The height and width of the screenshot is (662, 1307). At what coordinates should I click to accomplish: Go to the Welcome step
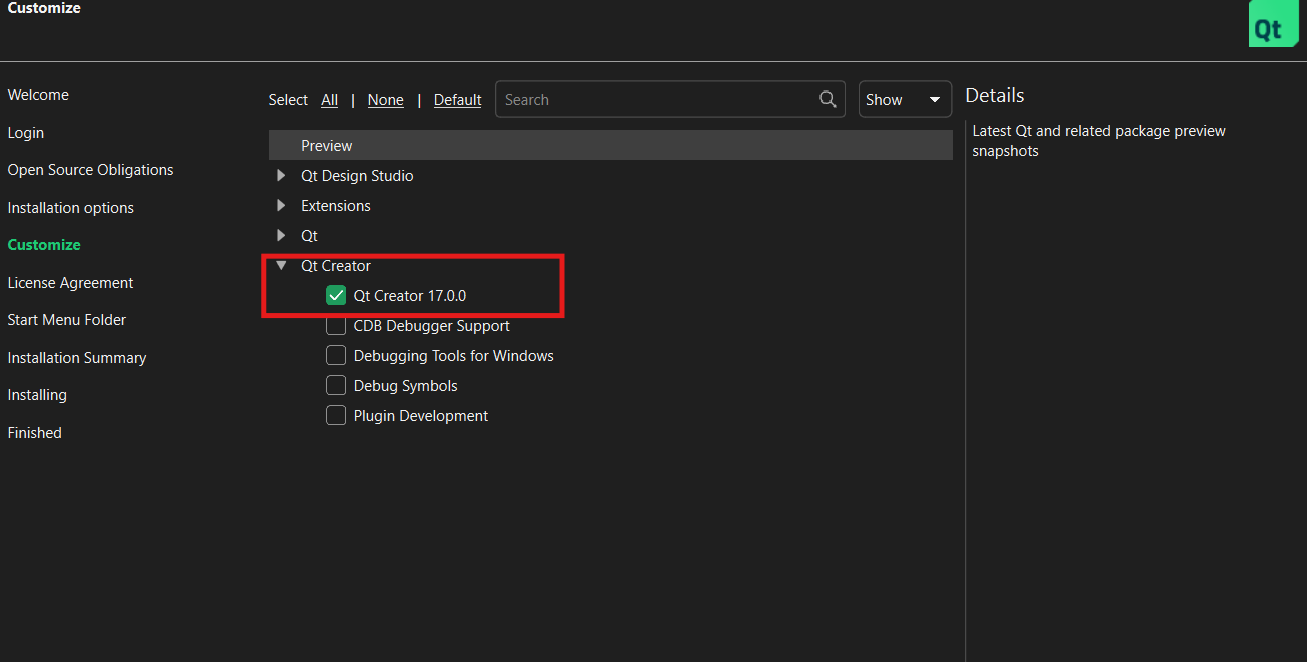[x=38, y=95]
